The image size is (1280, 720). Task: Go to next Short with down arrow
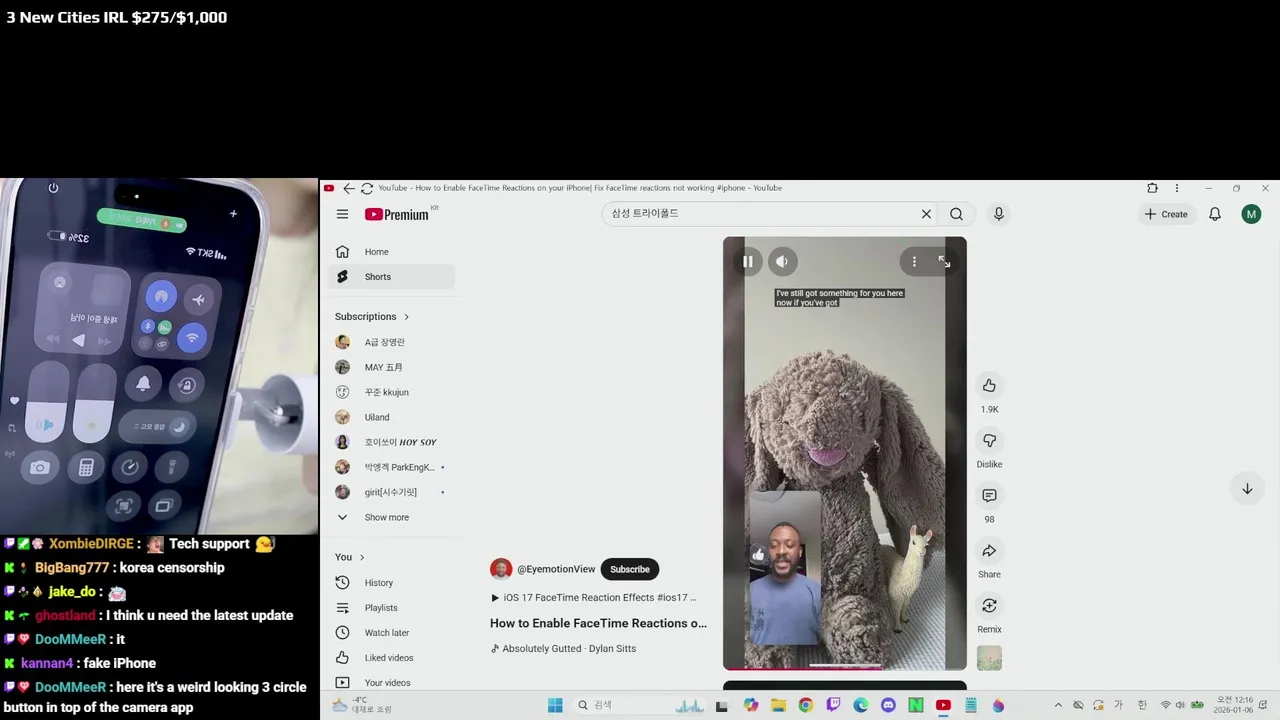click(1247, 489)
